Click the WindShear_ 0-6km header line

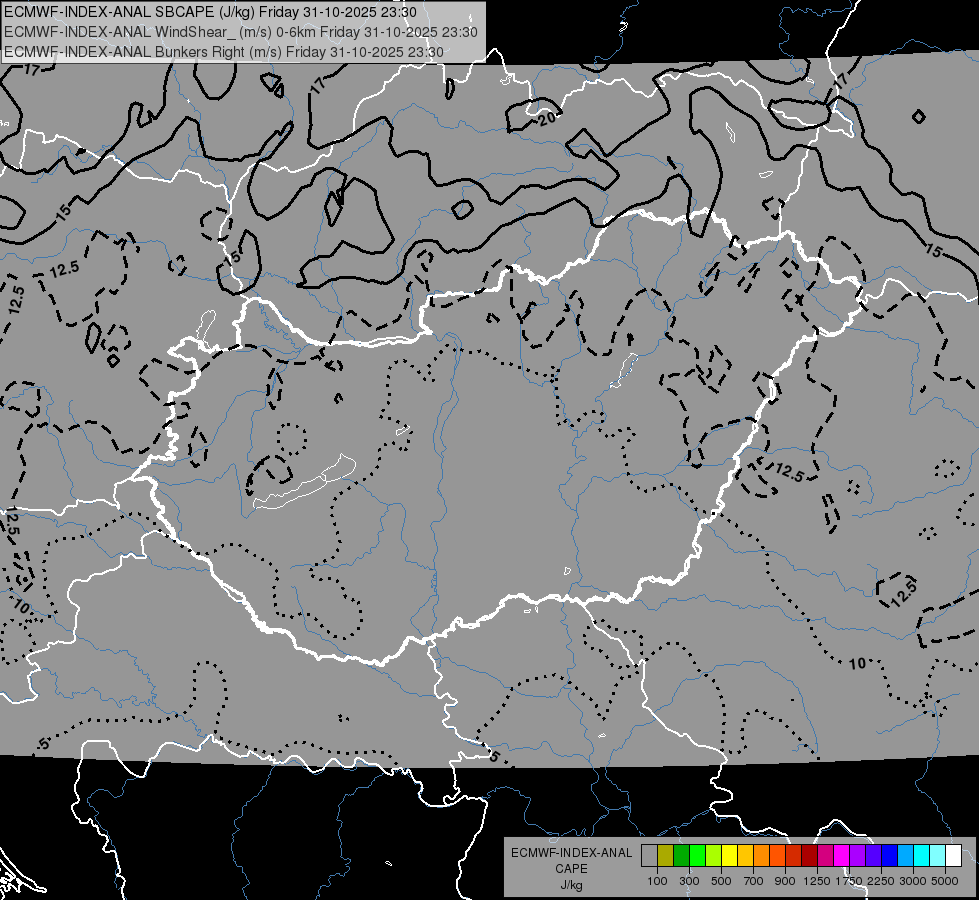pyautogui.click(x=241, y=32)
